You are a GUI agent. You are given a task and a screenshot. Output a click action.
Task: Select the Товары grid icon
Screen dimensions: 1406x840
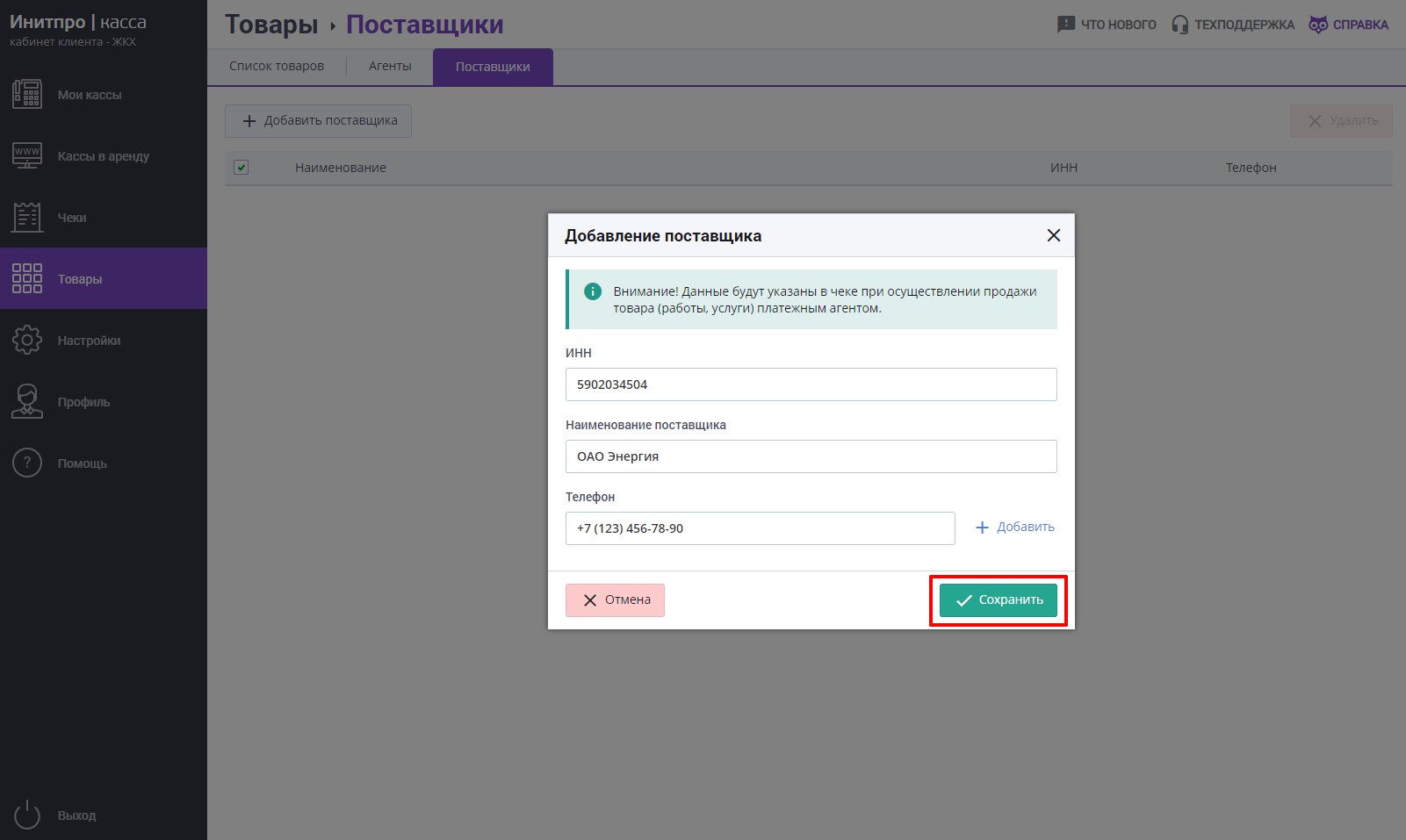click(27, 278)
